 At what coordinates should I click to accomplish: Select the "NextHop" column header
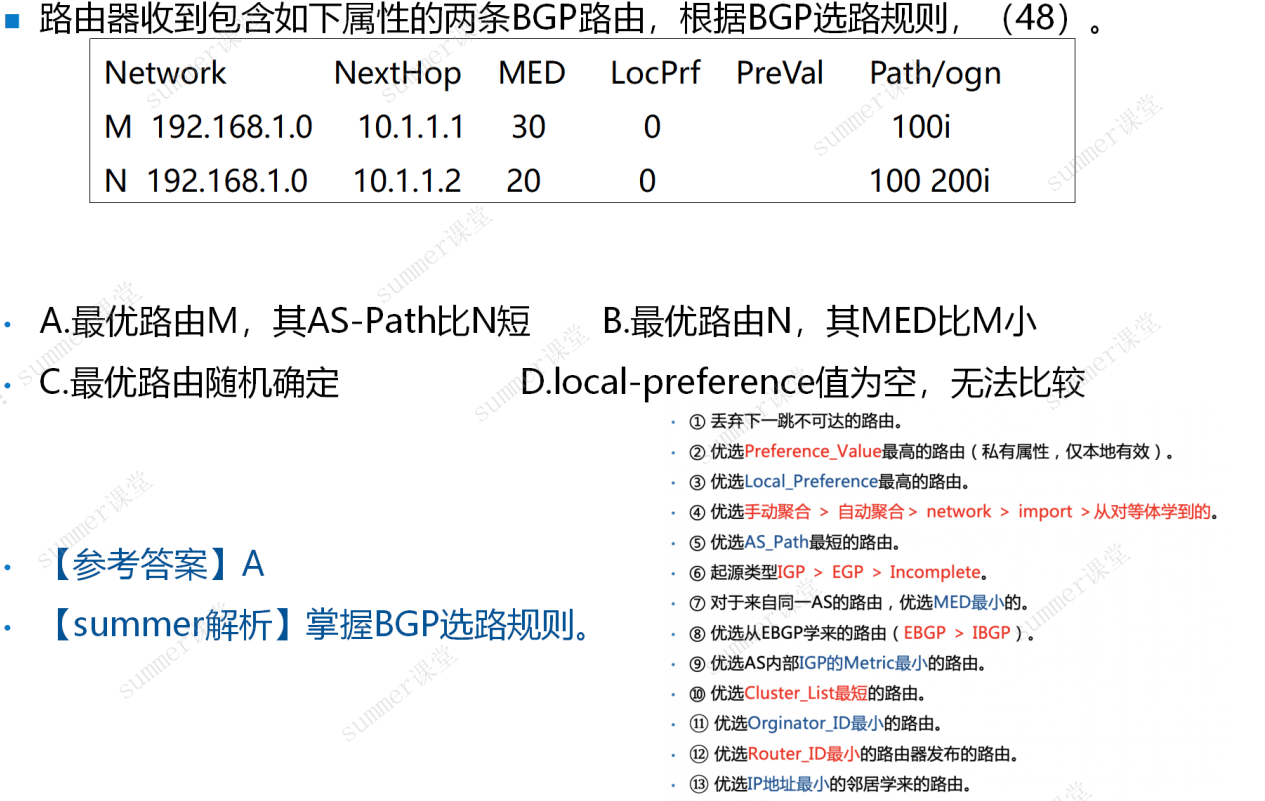tap(398, 73)
